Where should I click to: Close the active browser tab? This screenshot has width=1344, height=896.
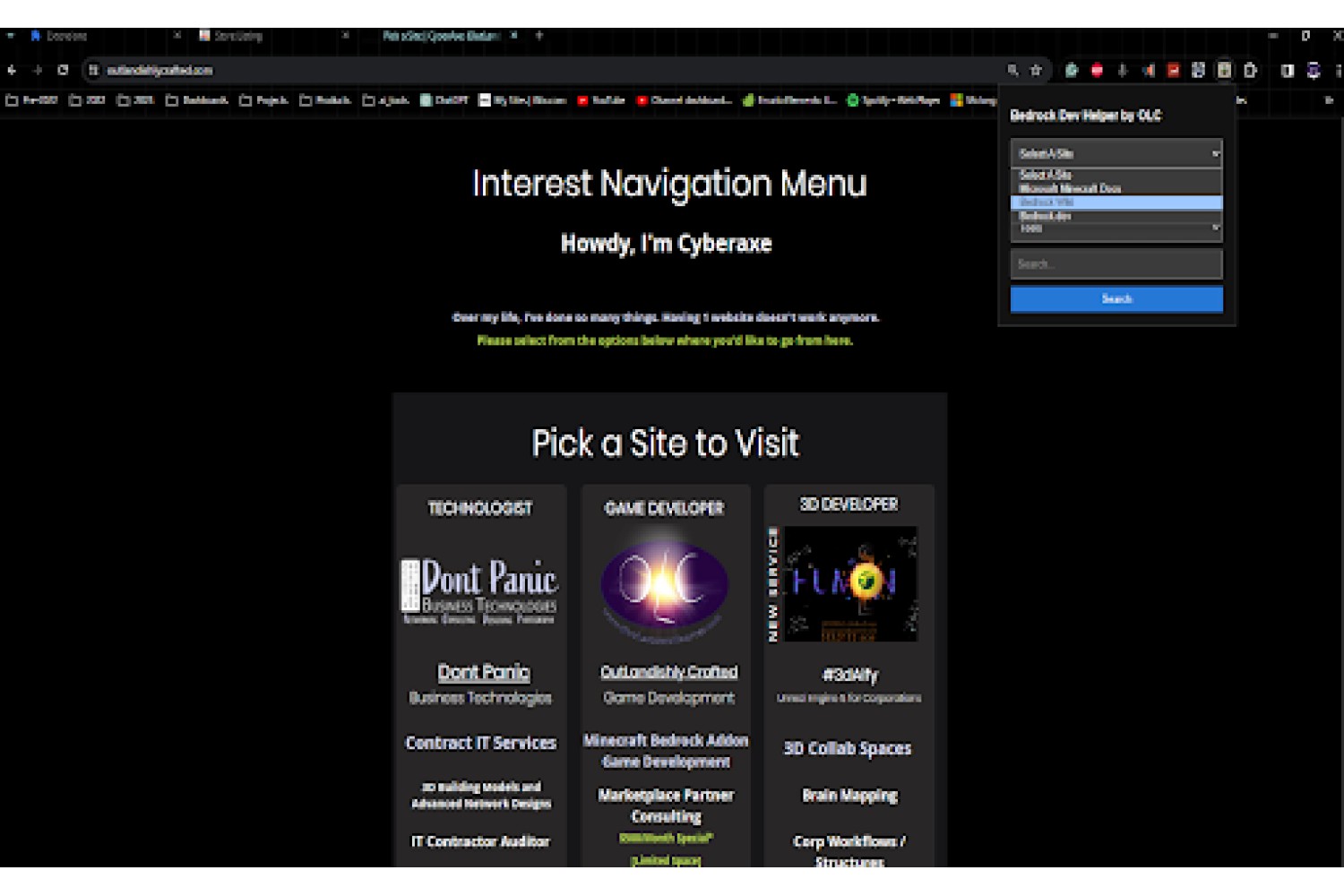coord(513,36)
